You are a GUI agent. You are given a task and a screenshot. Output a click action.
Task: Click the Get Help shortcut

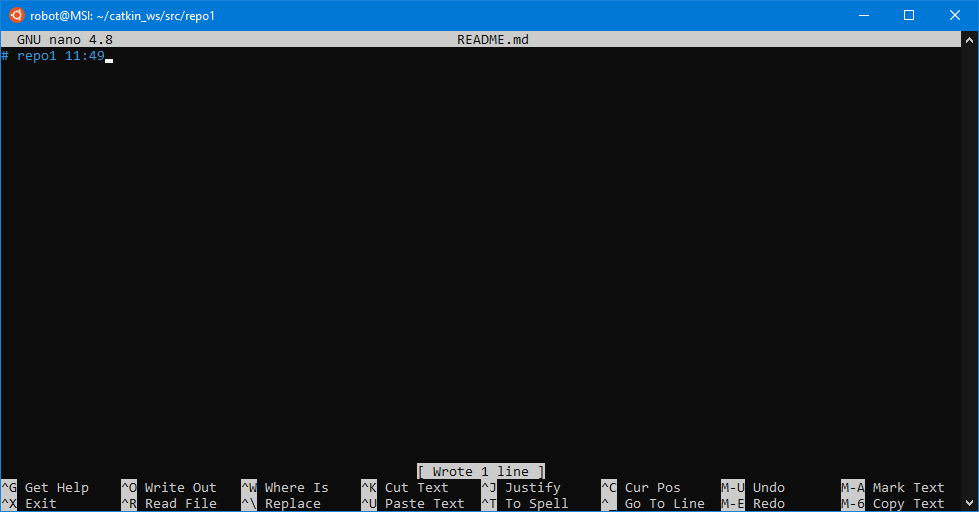pyautogui.click(x=56, y=488)
